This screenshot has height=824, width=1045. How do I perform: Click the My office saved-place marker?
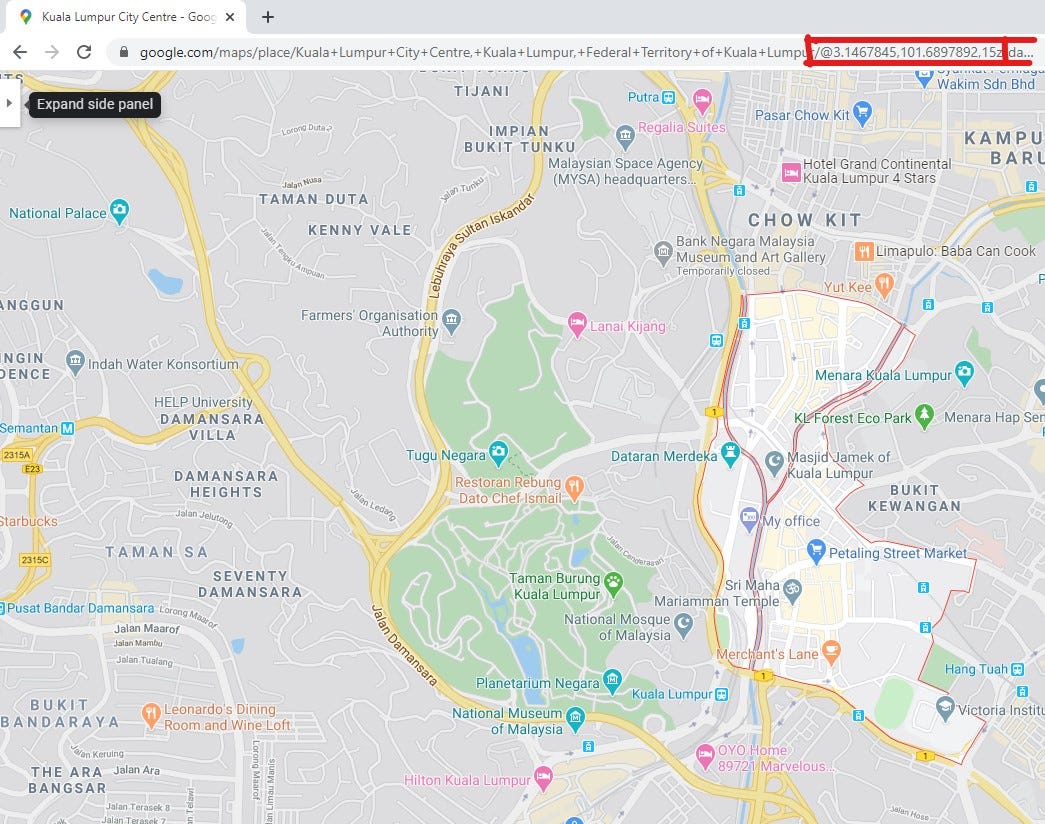pyautogui.click(x=750, y=519)
